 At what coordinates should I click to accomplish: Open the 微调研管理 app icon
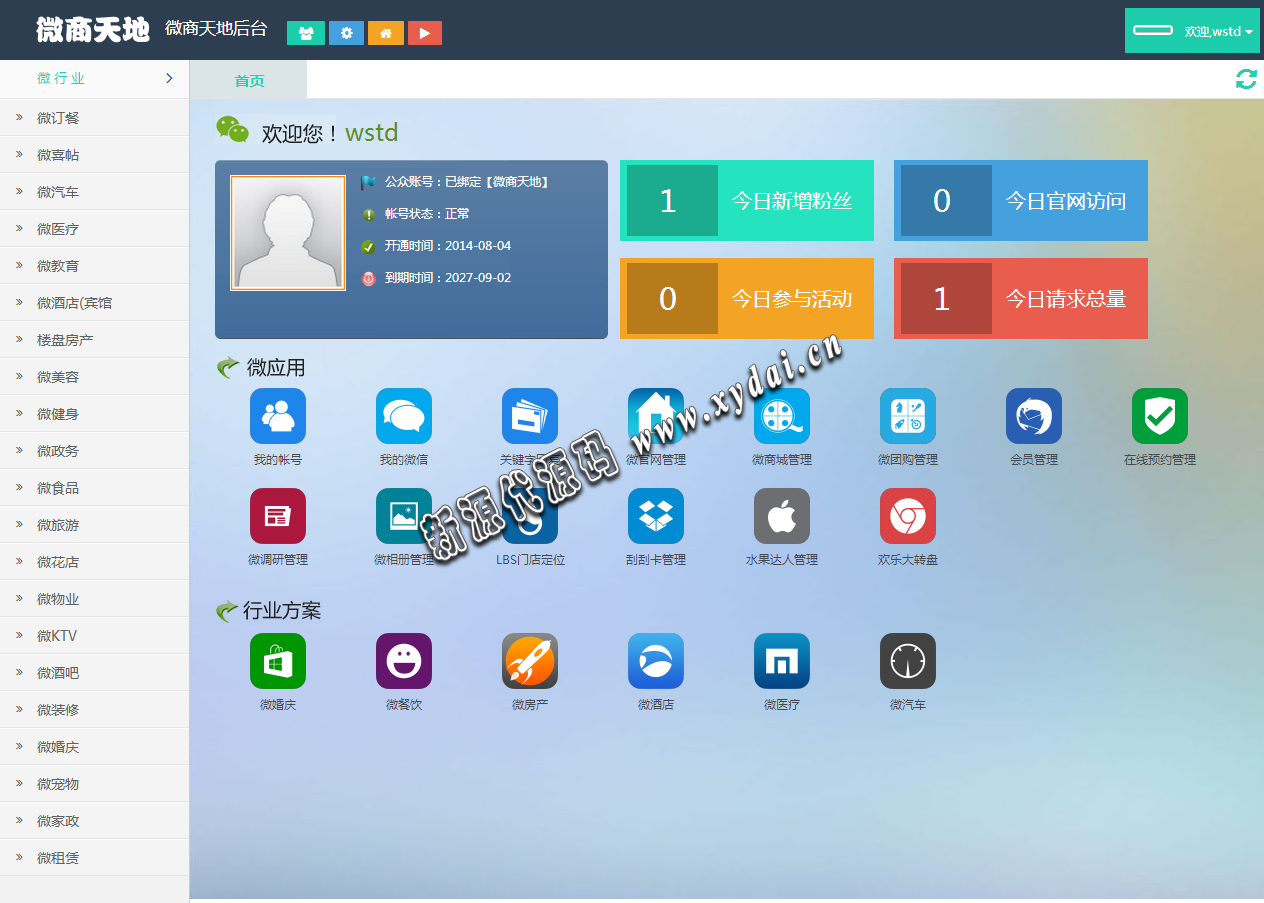278,516
